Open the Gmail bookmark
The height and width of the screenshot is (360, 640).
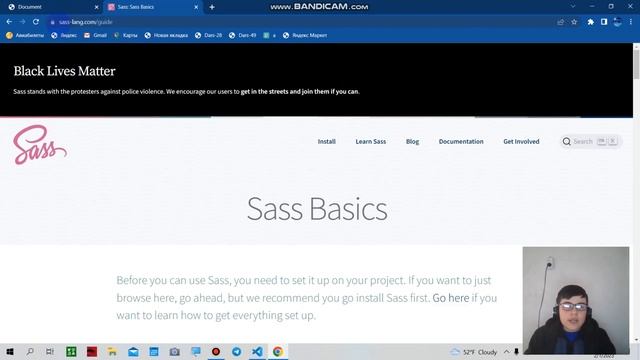(95, 36)
